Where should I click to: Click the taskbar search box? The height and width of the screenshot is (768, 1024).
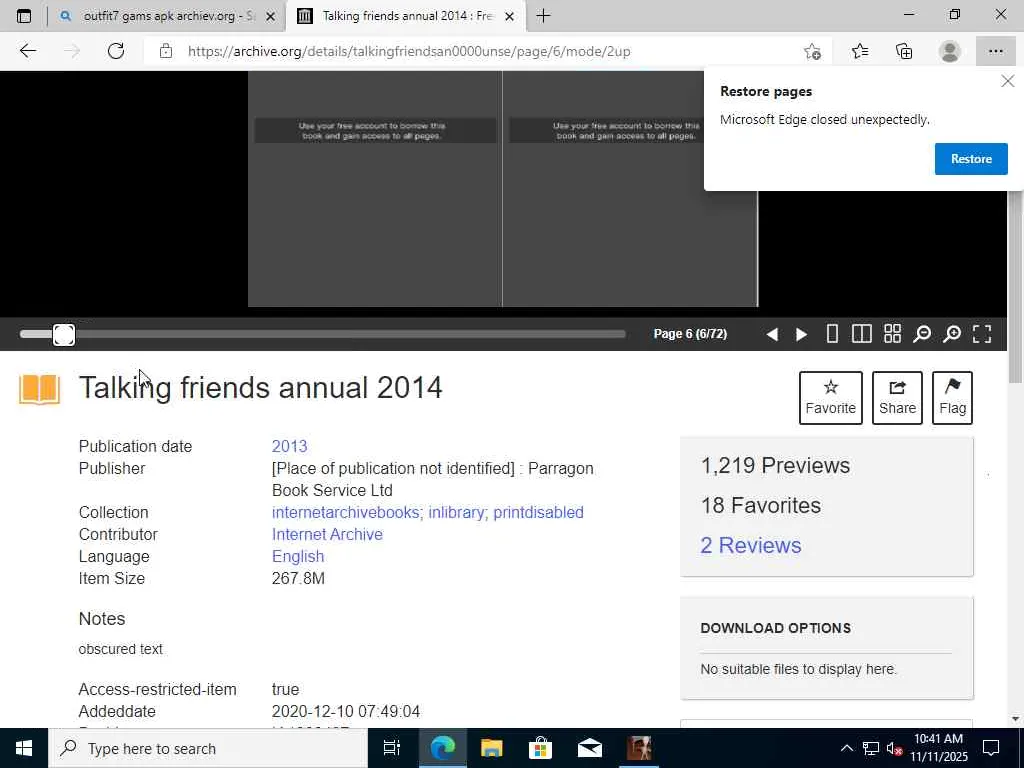(208, 748)
